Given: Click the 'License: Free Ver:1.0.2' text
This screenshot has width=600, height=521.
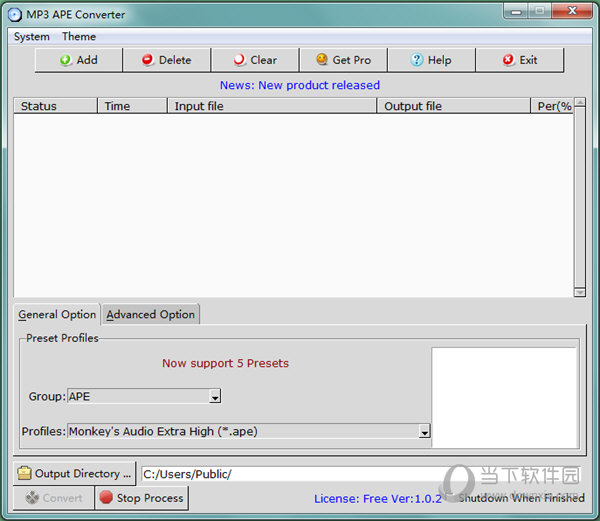Looking at the screenshot, I should coord(378,498).
